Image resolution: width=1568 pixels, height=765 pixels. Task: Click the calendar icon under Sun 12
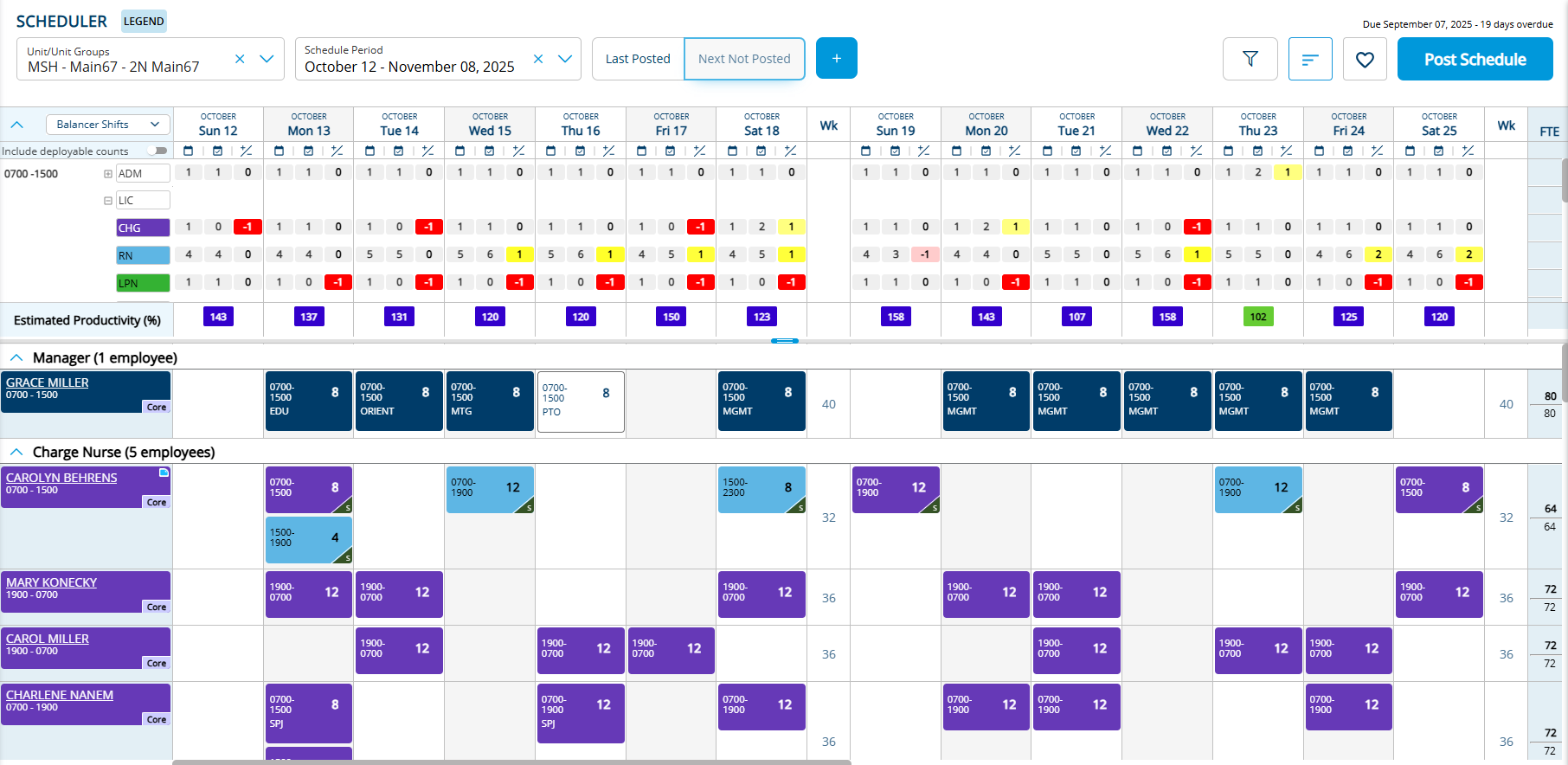[x=188, y=151]
